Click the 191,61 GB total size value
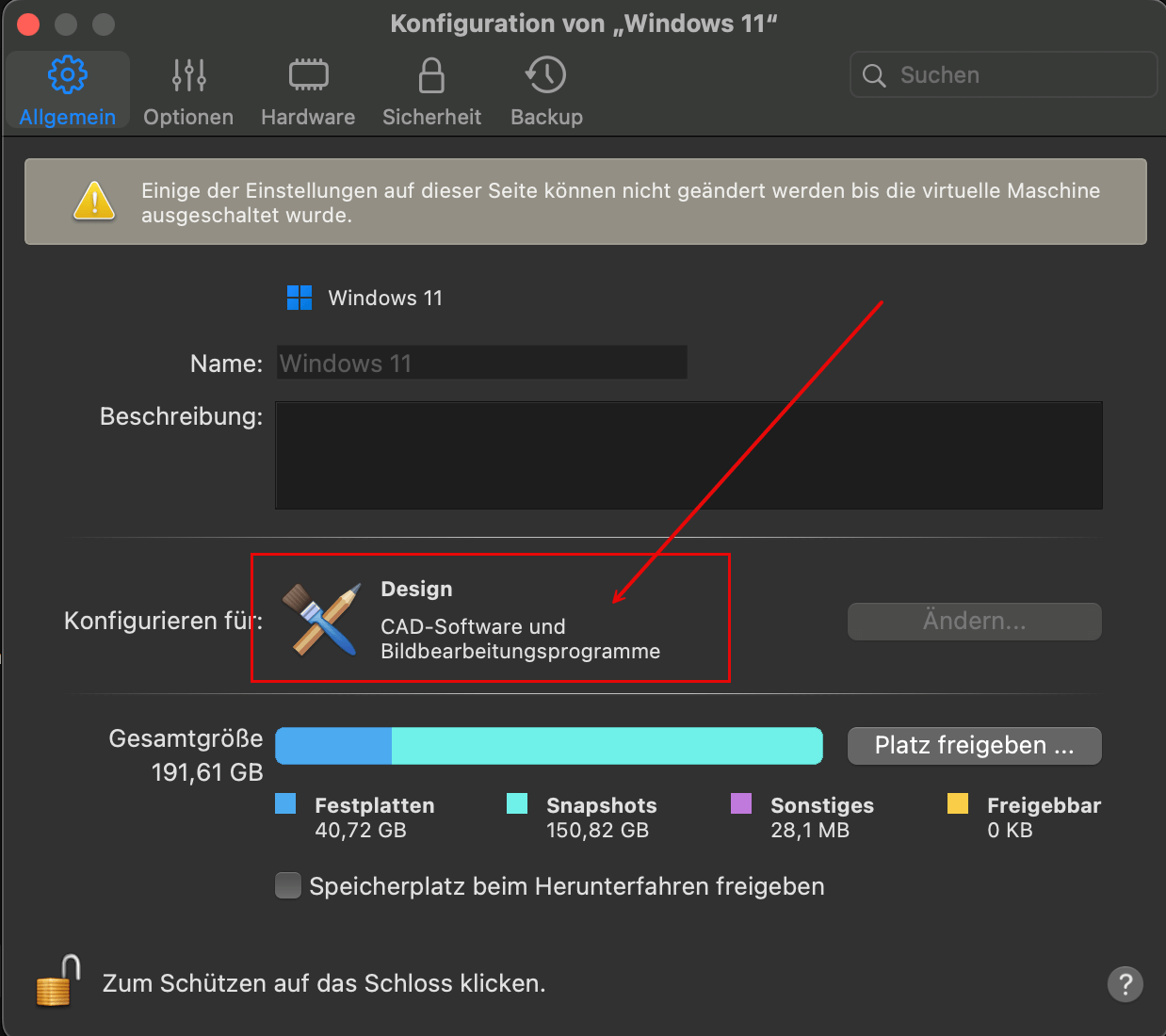The height and width of the screenshot is (1036, 1166). (x=207, y=772)
